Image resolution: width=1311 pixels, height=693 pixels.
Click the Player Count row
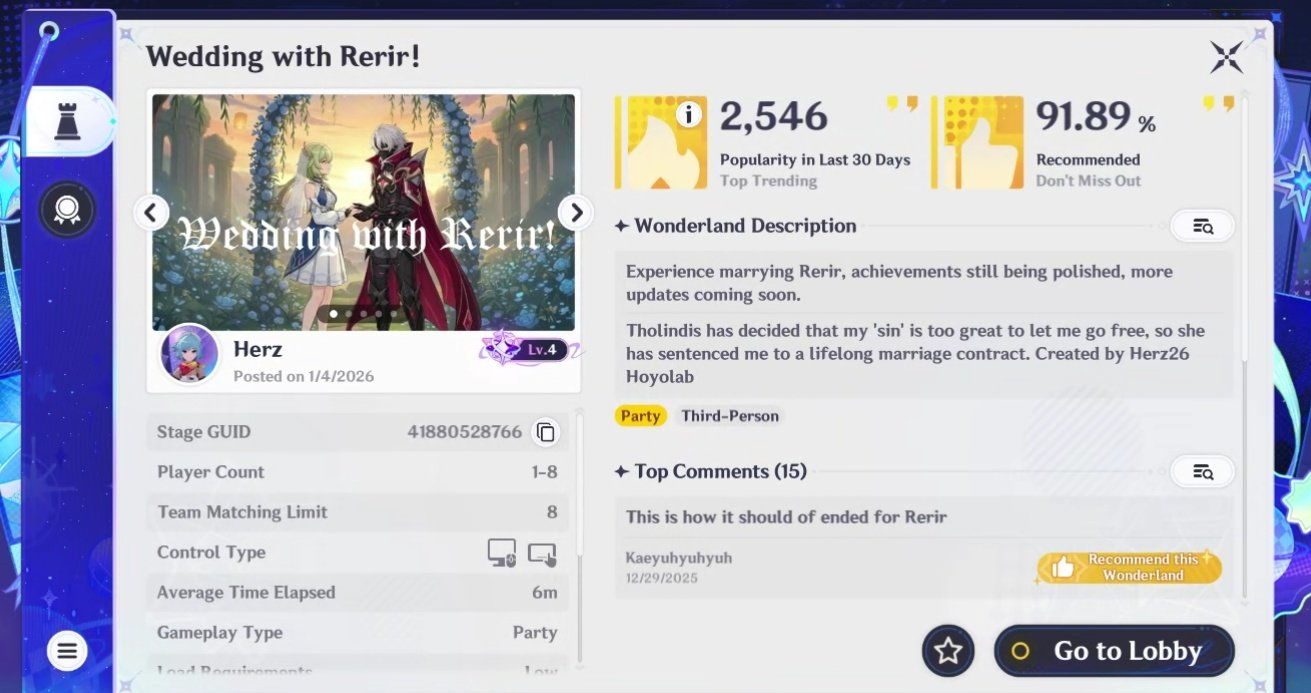pyautogui.click(x=358, y=472)
